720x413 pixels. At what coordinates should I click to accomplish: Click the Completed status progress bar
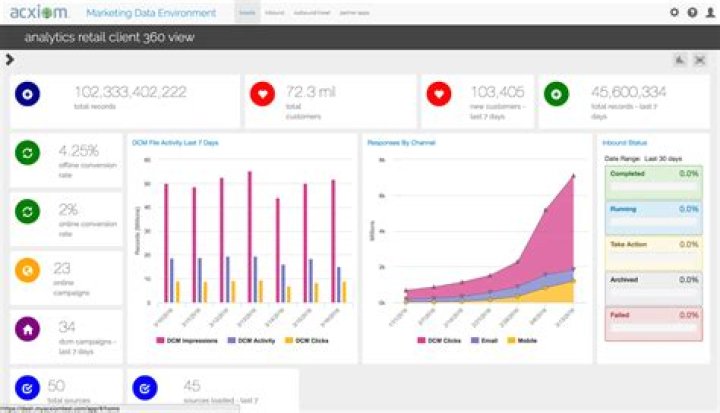[655, 186]
